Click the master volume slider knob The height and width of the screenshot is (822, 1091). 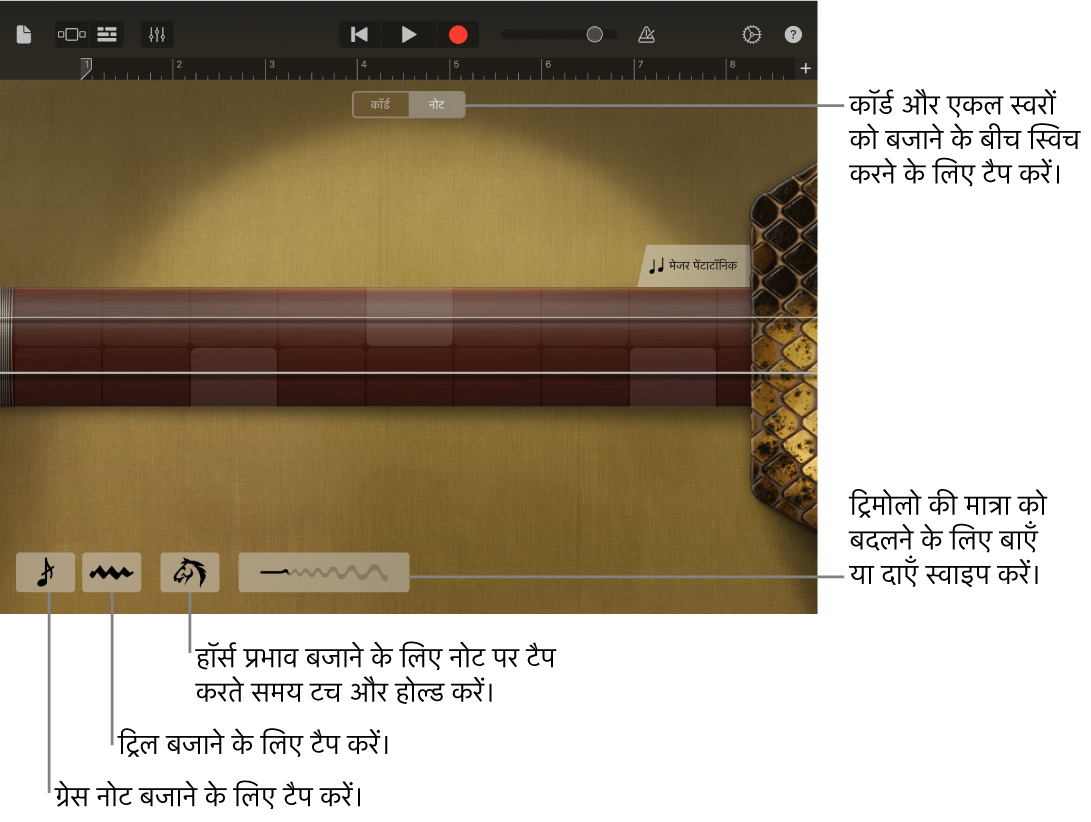[x=594, y=35]
